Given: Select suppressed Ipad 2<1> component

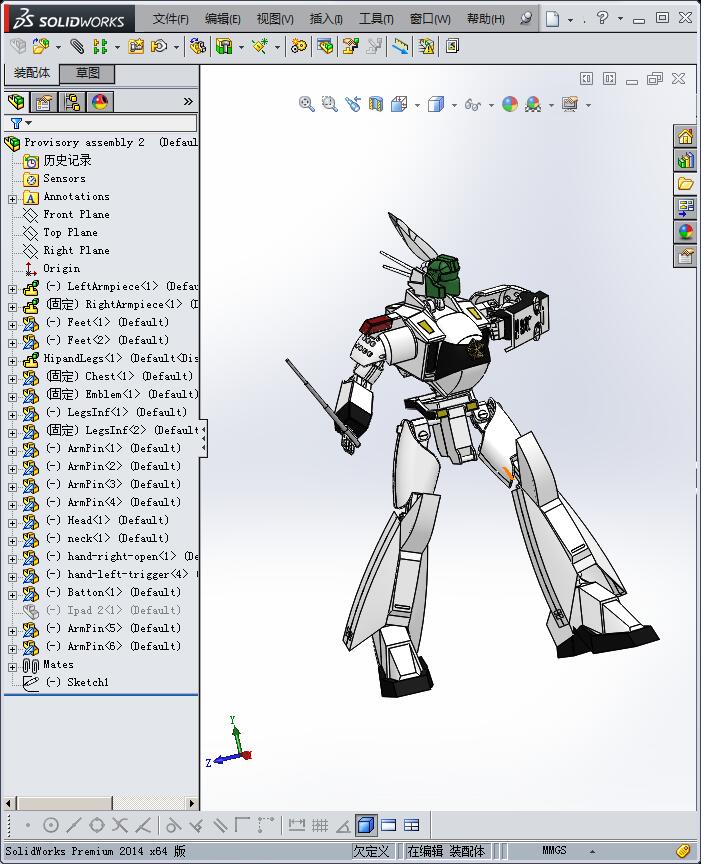Looking at the screenshot, I should coord(114,611).
